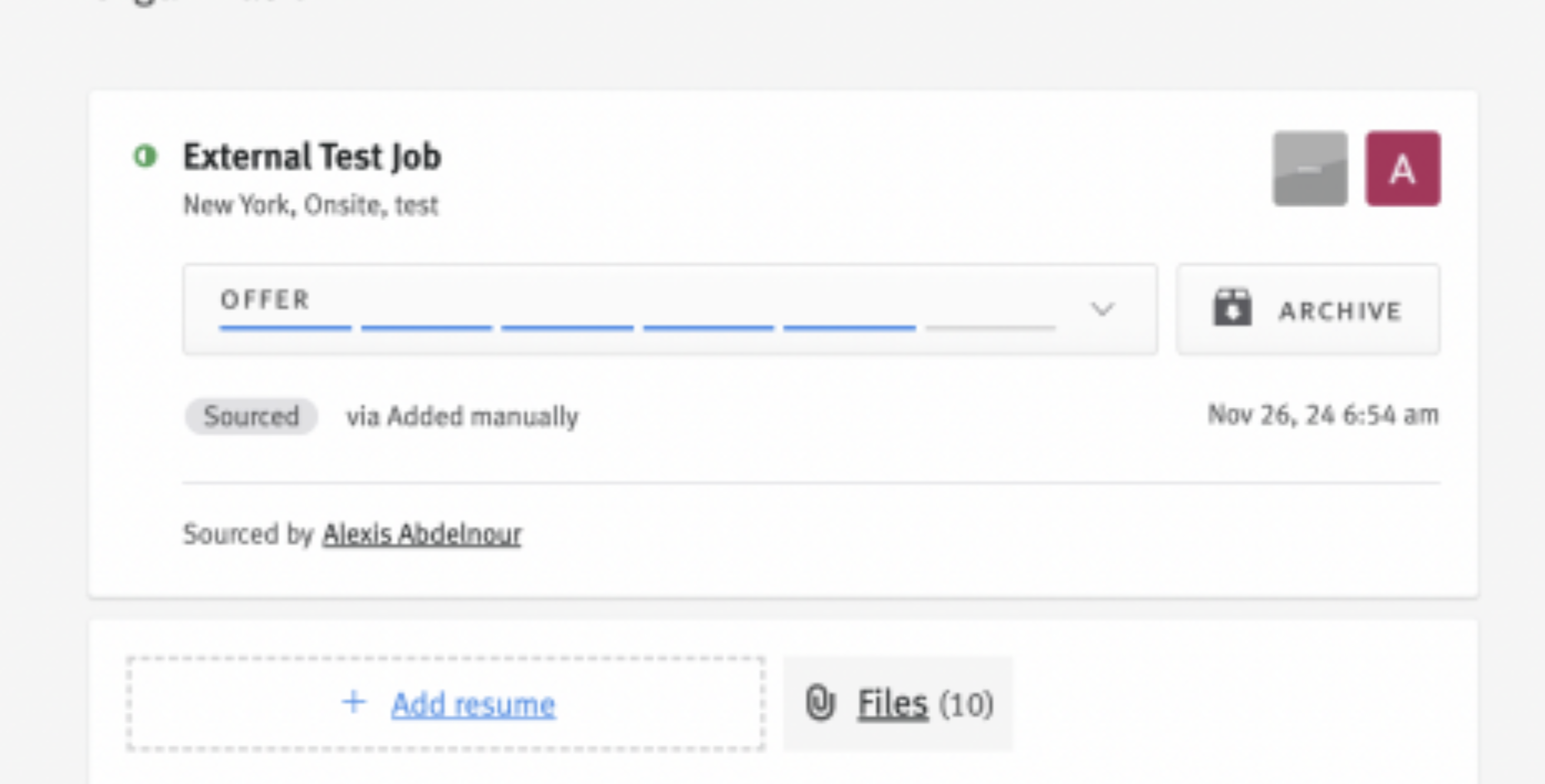1545x784 pixels.
Task: Select the first stage progress segment
Action: coord(285,328)
